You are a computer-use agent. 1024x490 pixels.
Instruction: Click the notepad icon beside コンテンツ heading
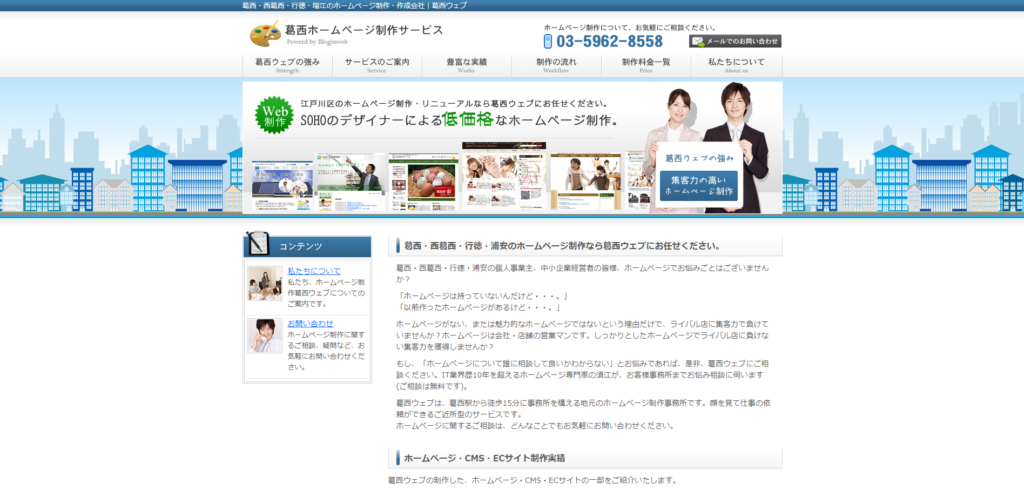tap(259, 244)
